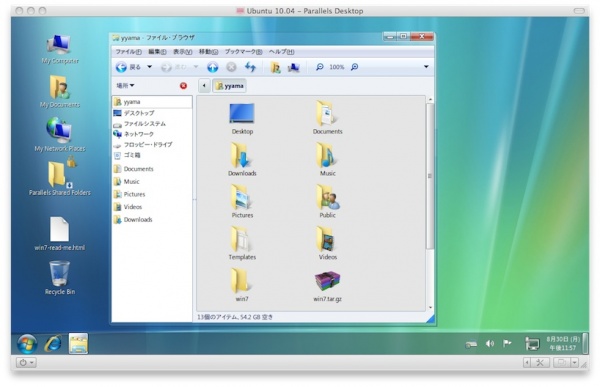Zoom out the file view
600x387 pixels.
coord(320,67)
